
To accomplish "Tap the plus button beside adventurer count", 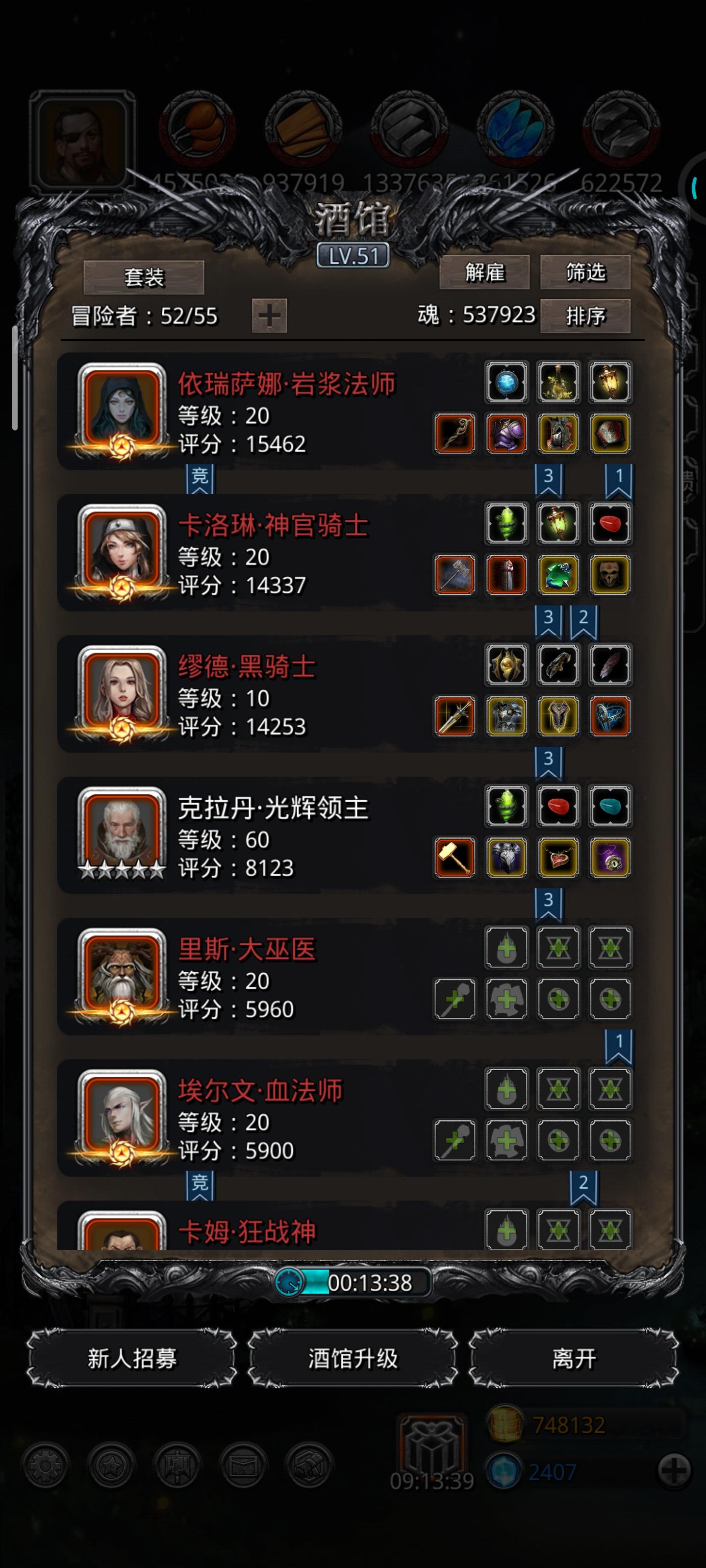I will click(x=269, y=315).
